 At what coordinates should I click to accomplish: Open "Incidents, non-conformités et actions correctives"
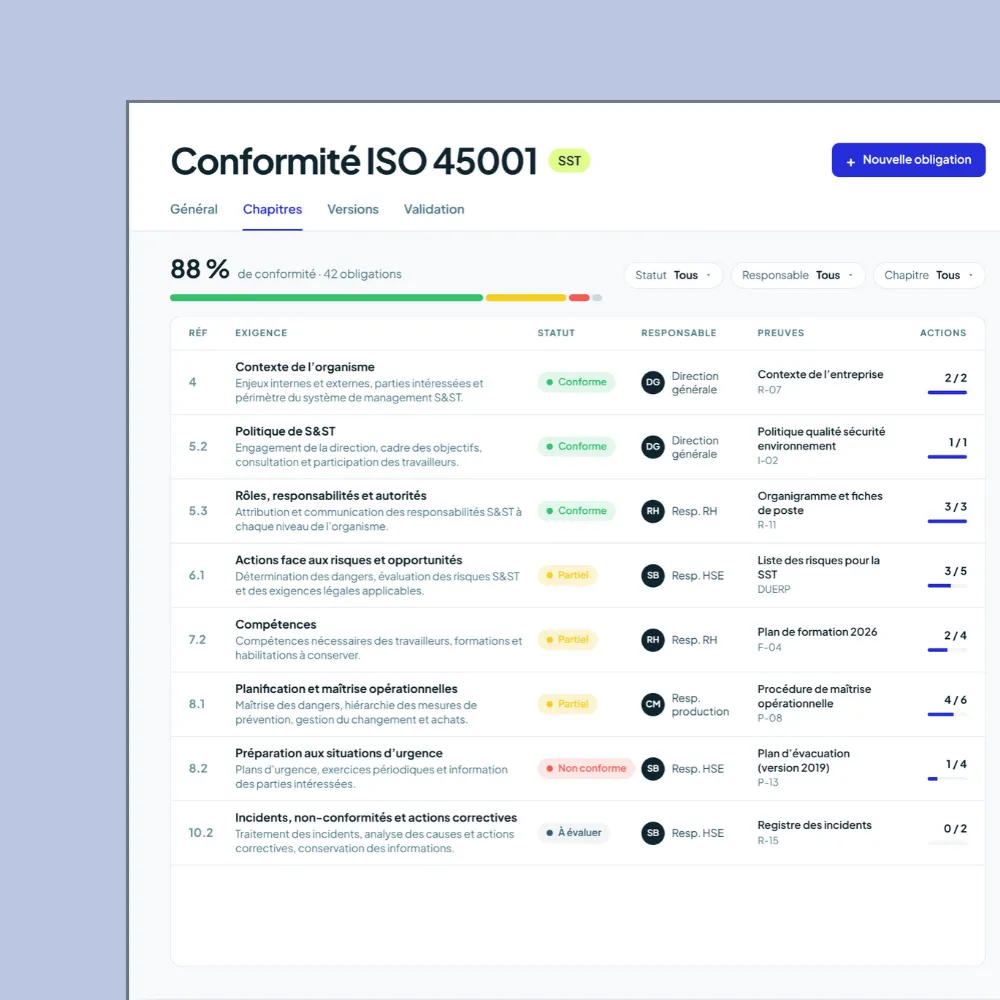tap(376, 818)
